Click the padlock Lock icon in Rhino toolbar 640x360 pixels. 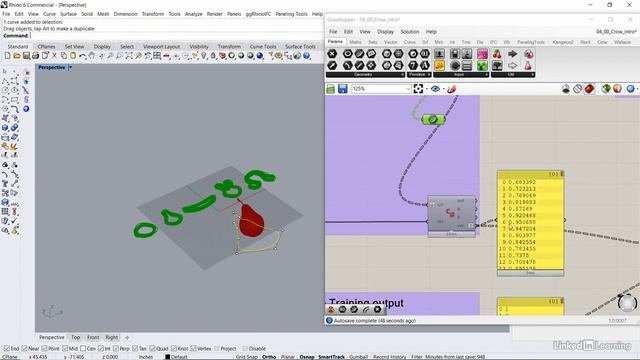[x=213, y=56]
